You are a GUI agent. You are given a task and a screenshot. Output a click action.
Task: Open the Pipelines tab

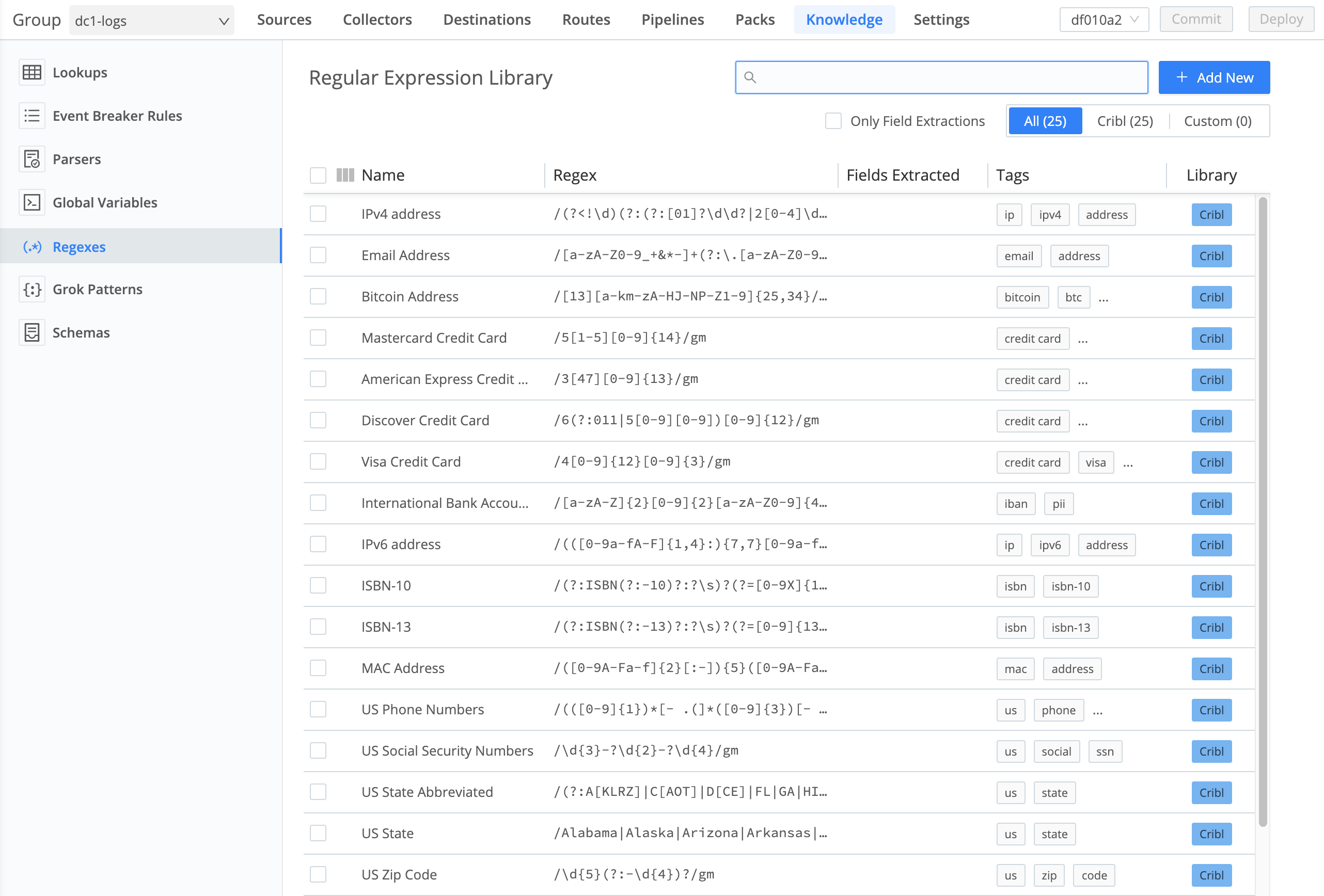[x=673, y=20]
